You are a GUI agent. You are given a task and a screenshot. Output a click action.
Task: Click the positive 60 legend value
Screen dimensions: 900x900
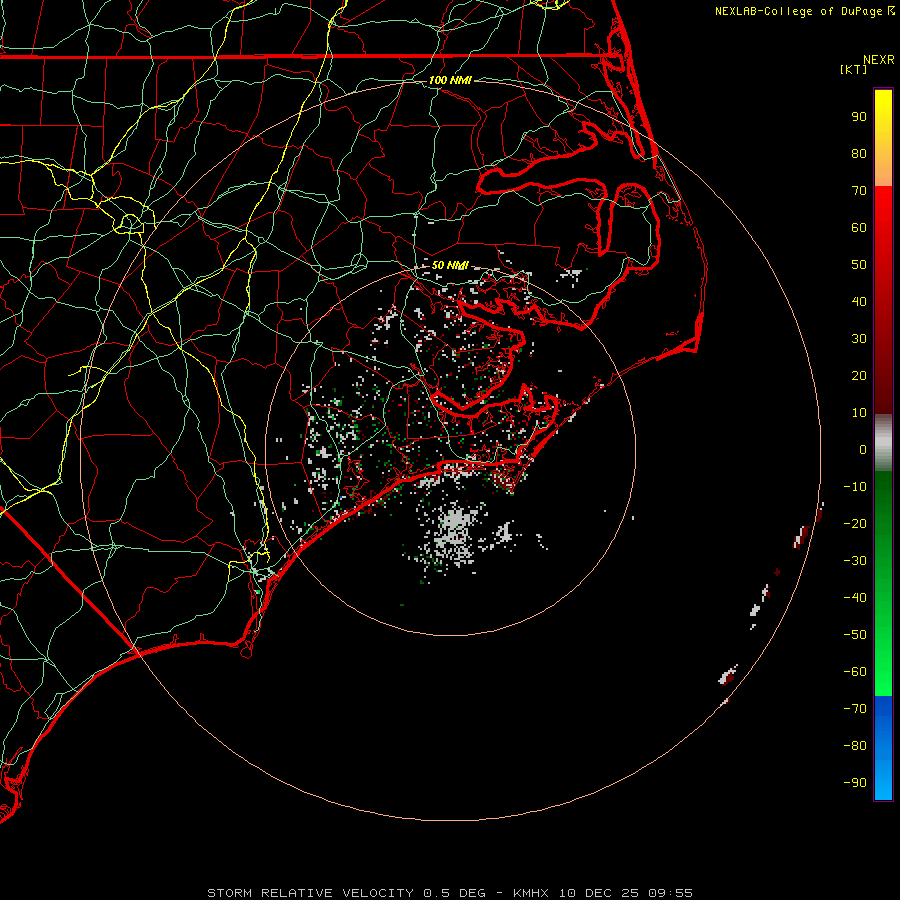coord(859,228)
